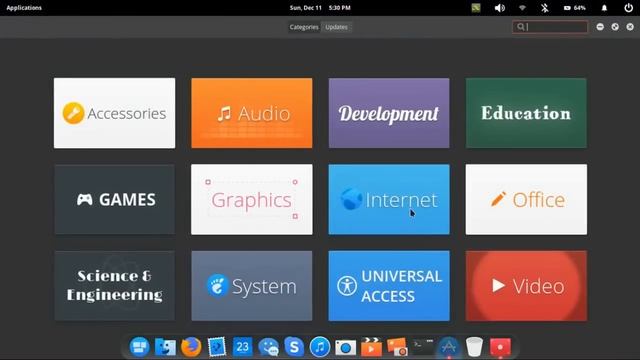640x360 pixels.
Task: Close the AppCenter window
Action: tap(630, 27)
